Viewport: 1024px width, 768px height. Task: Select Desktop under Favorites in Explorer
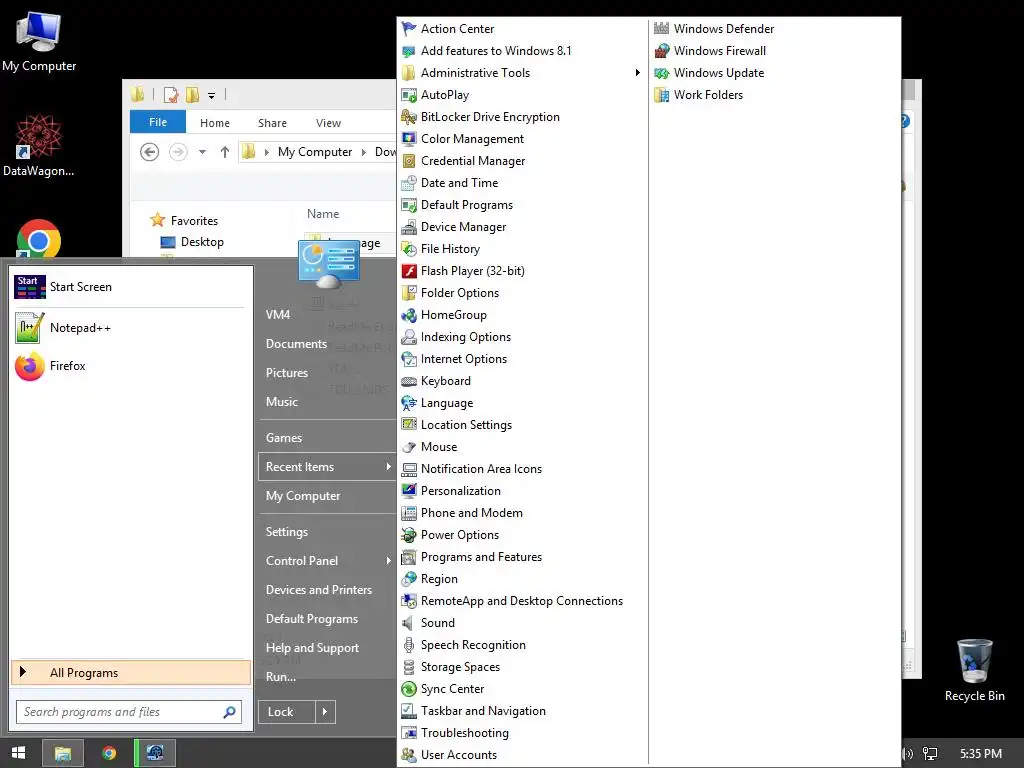[x=202, y=242]
